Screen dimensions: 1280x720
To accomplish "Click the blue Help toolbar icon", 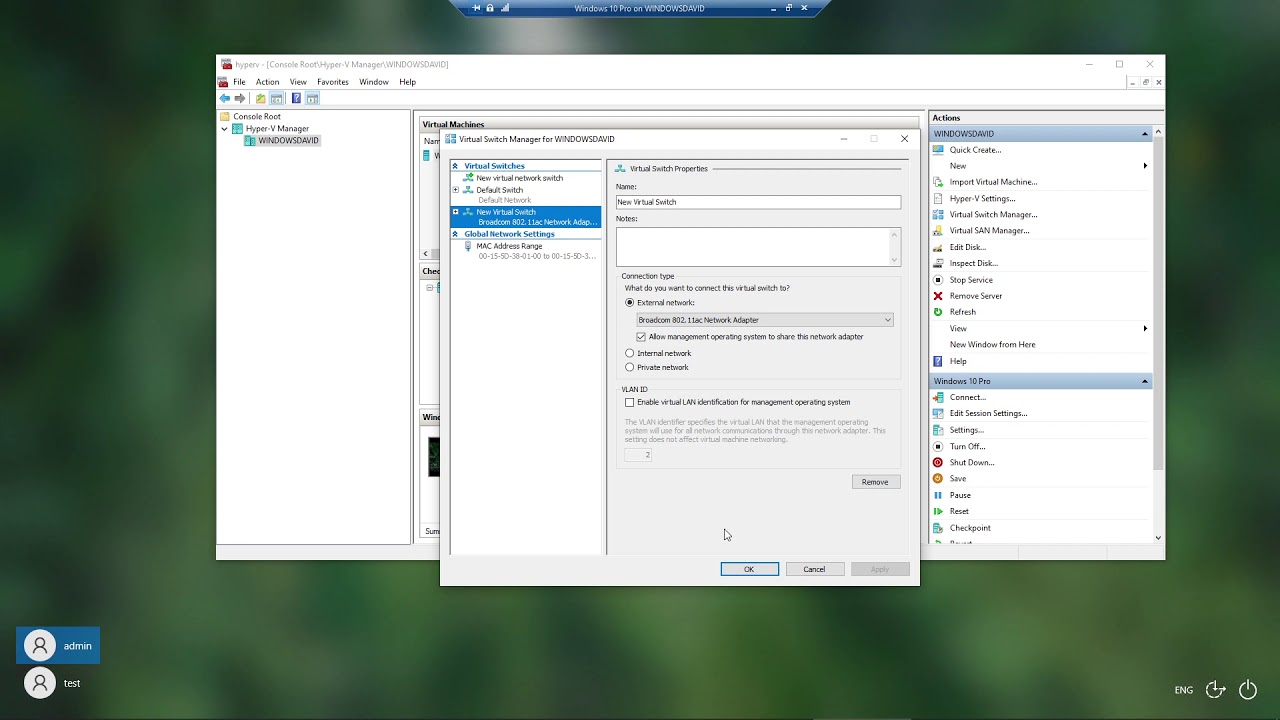I will coord(296,98).
